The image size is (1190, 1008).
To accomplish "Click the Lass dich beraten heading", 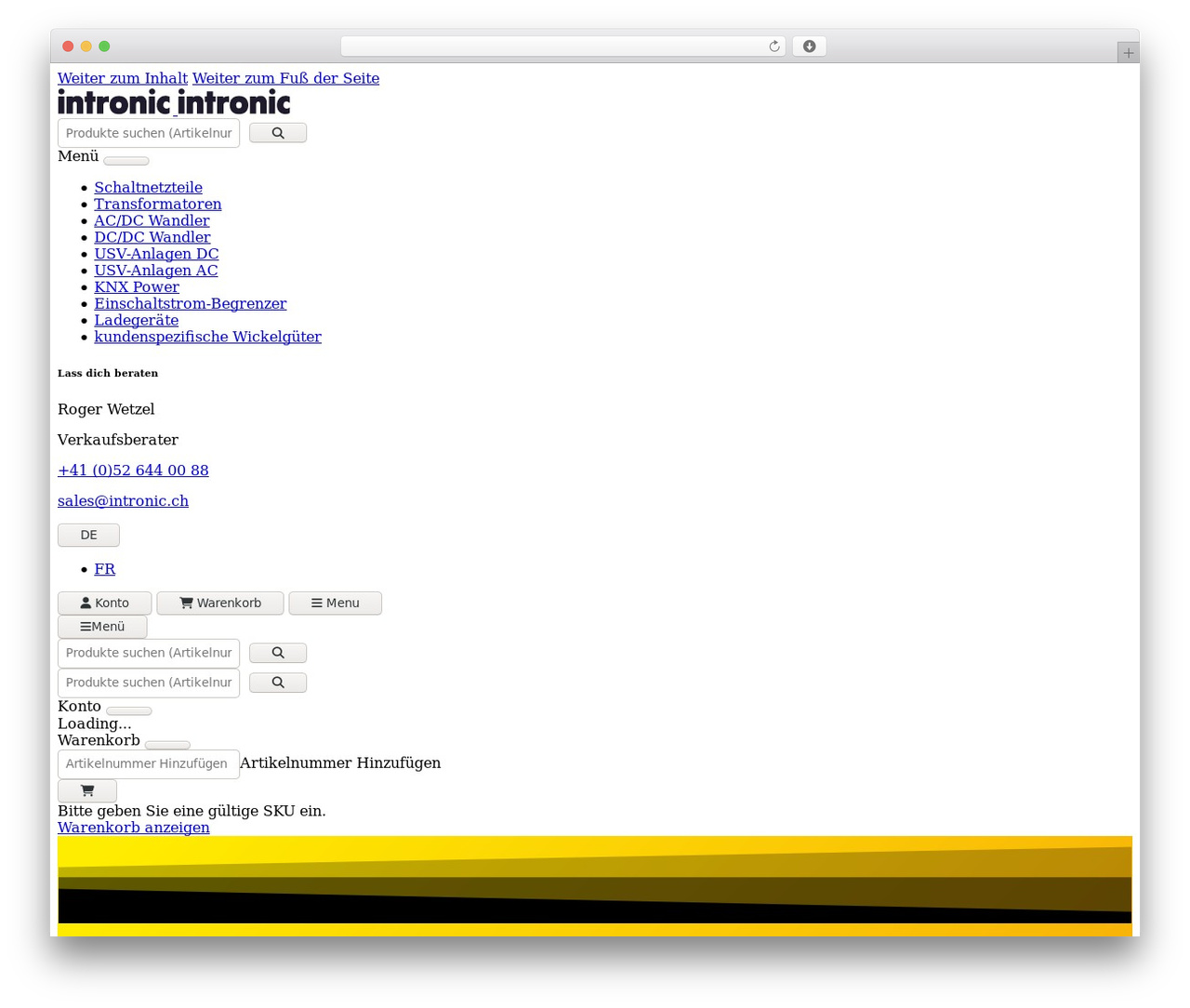I will 108,373.
